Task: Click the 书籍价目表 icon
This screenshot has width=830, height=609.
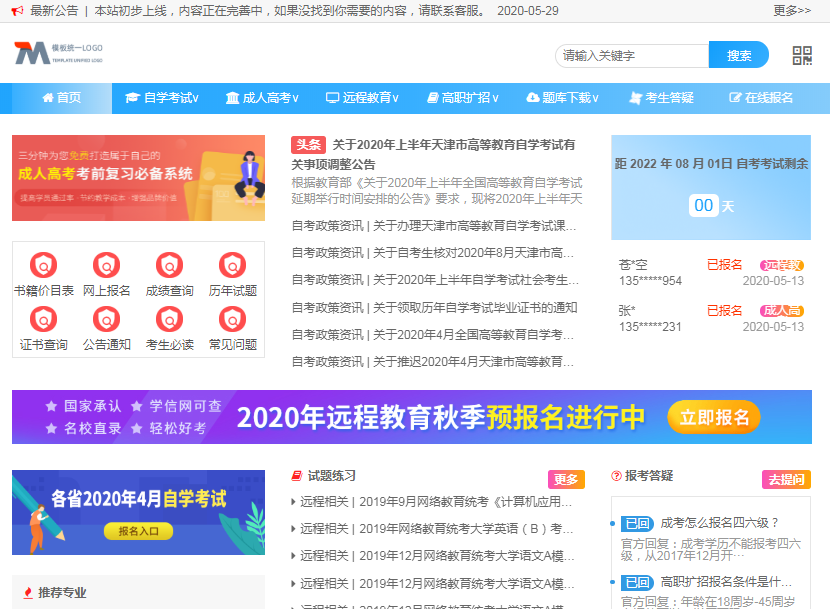Action: pos(43,266)
